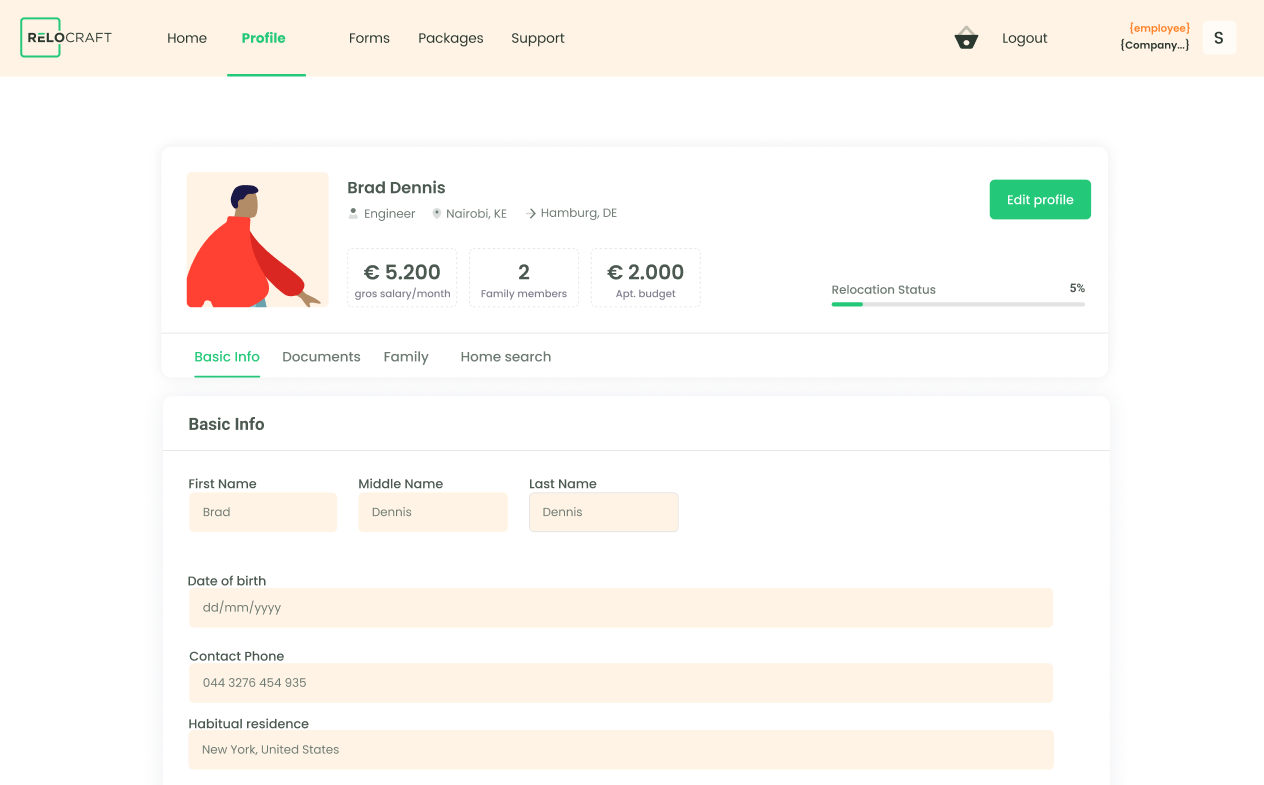
Task: Switch to the Documents tab
Action: point(321,357)
